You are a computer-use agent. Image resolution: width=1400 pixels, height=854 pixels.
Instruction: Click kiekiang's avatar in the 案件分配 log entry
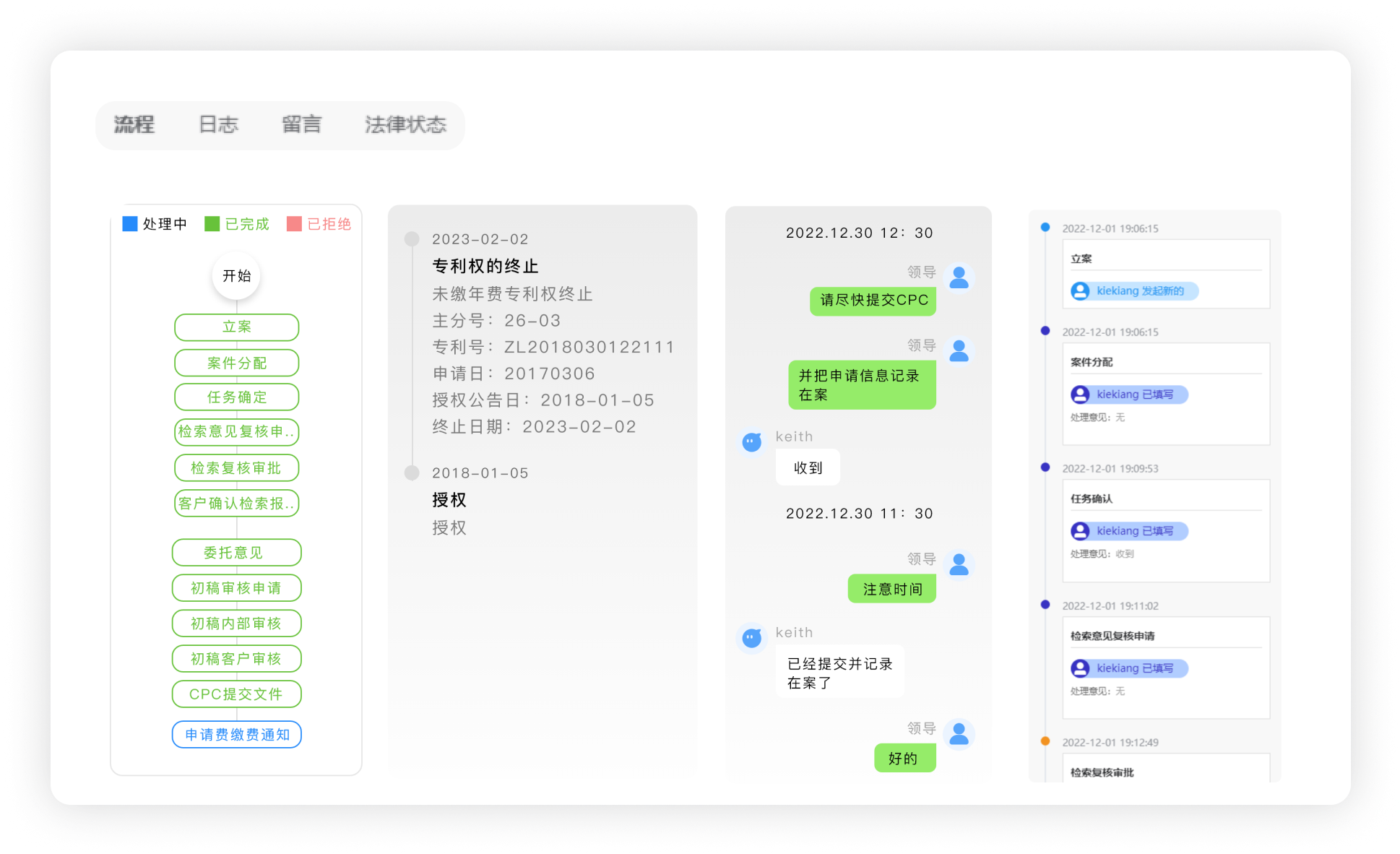pos(1081,394)
